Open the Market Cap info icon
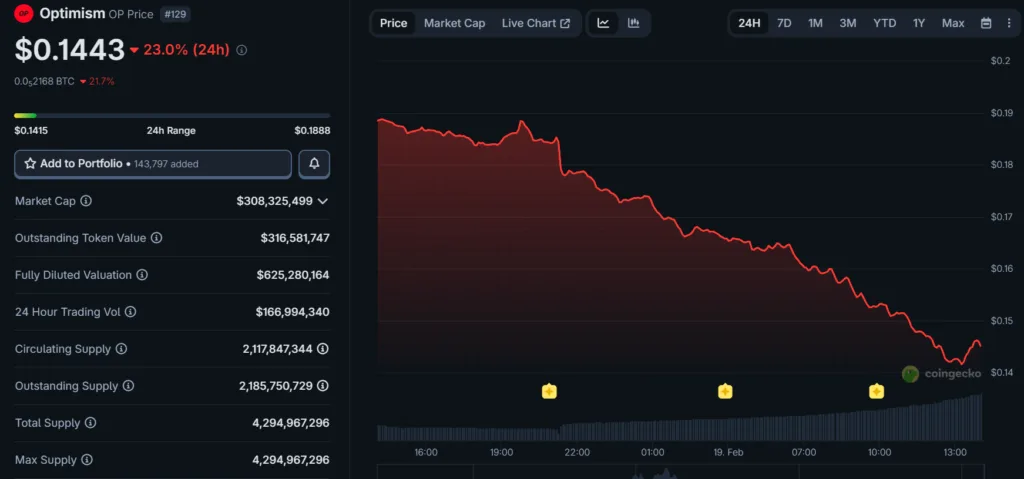Screen dimensions: 1024x479 (86, 201)
